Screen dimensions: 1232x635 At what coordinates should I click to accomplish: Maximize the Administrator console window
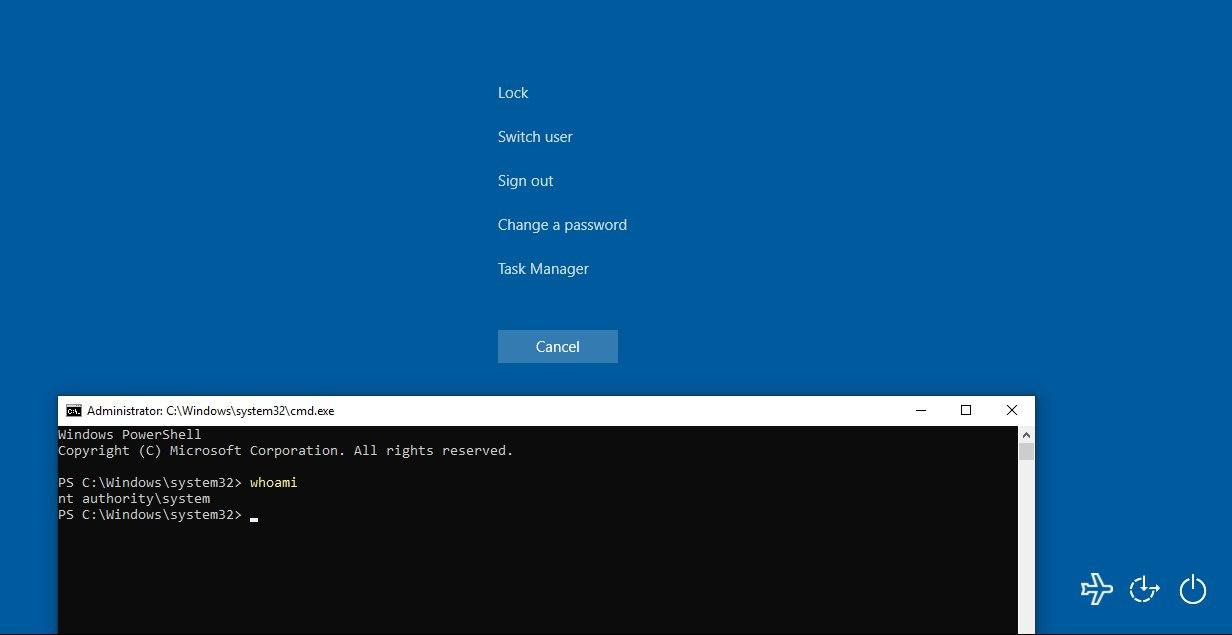click(965, 410)
